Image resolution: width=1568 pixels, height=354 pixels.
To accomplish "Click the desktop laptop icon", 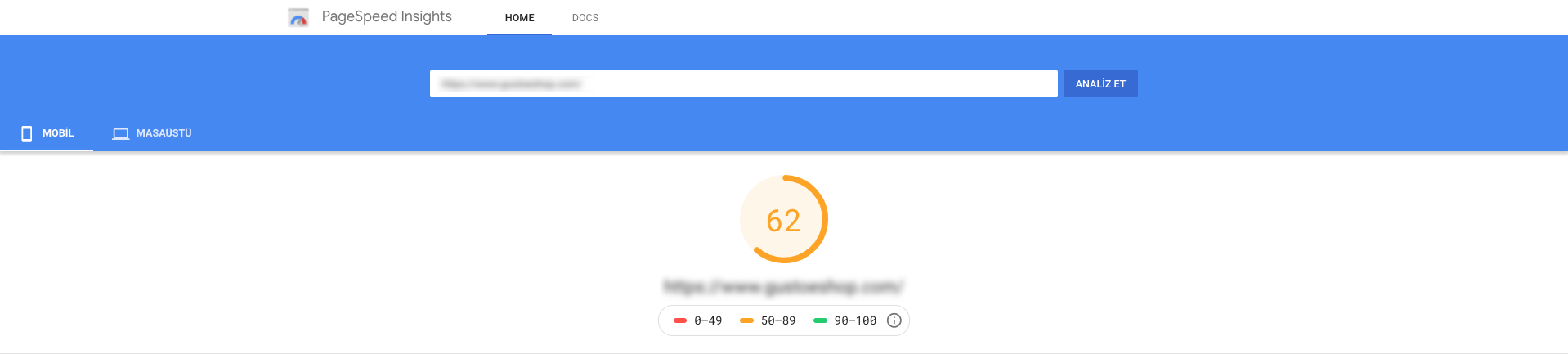I will point(121,133).
